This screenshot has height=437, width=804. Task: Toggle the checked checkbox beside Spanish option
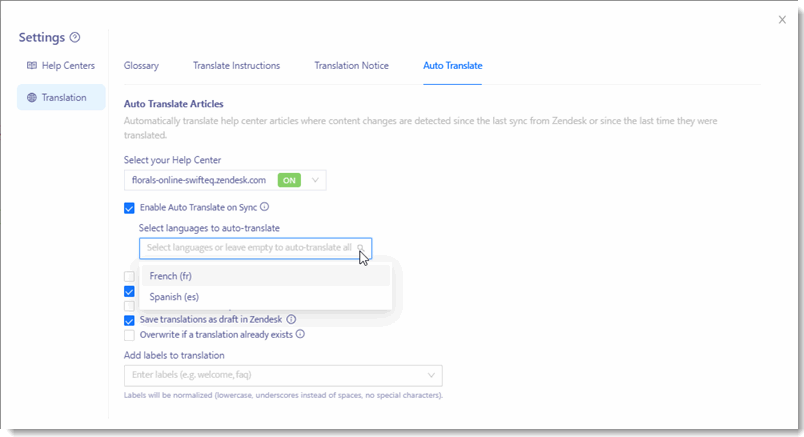[x=129, y=291]
